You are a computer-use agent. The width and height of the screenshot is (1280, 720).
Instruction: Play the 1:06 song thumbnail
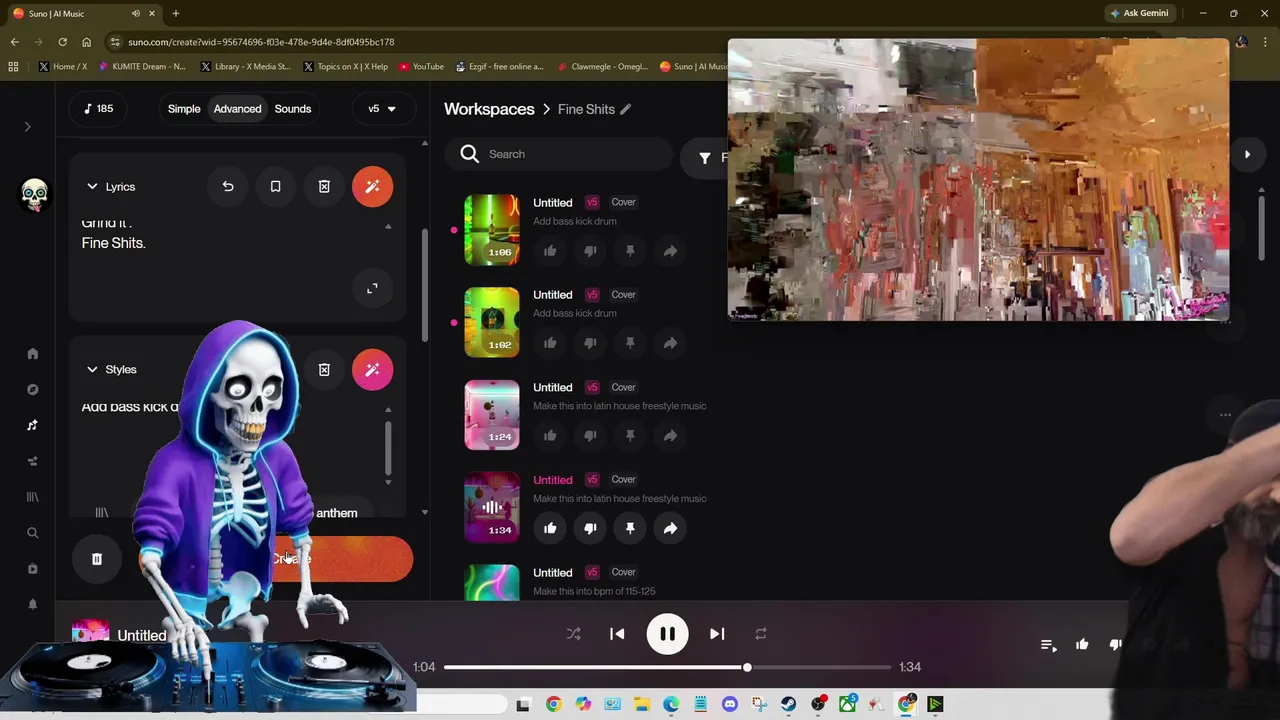click(x=491, y=230)
